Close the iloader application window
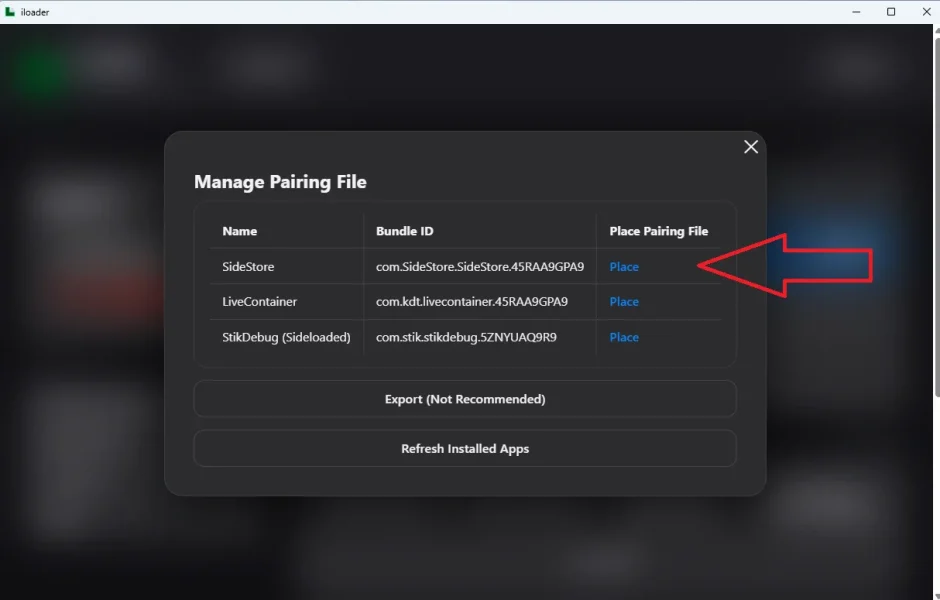 924,12
